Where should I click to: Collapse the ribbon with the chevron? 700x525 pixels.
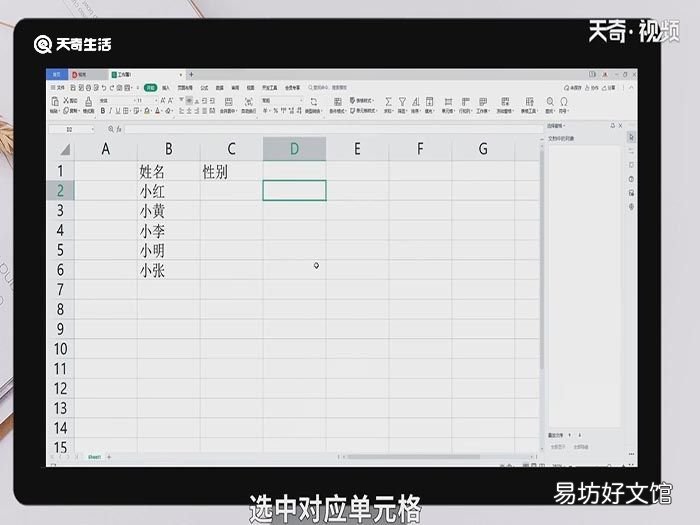pyautogui.click(x=631, y=88)
